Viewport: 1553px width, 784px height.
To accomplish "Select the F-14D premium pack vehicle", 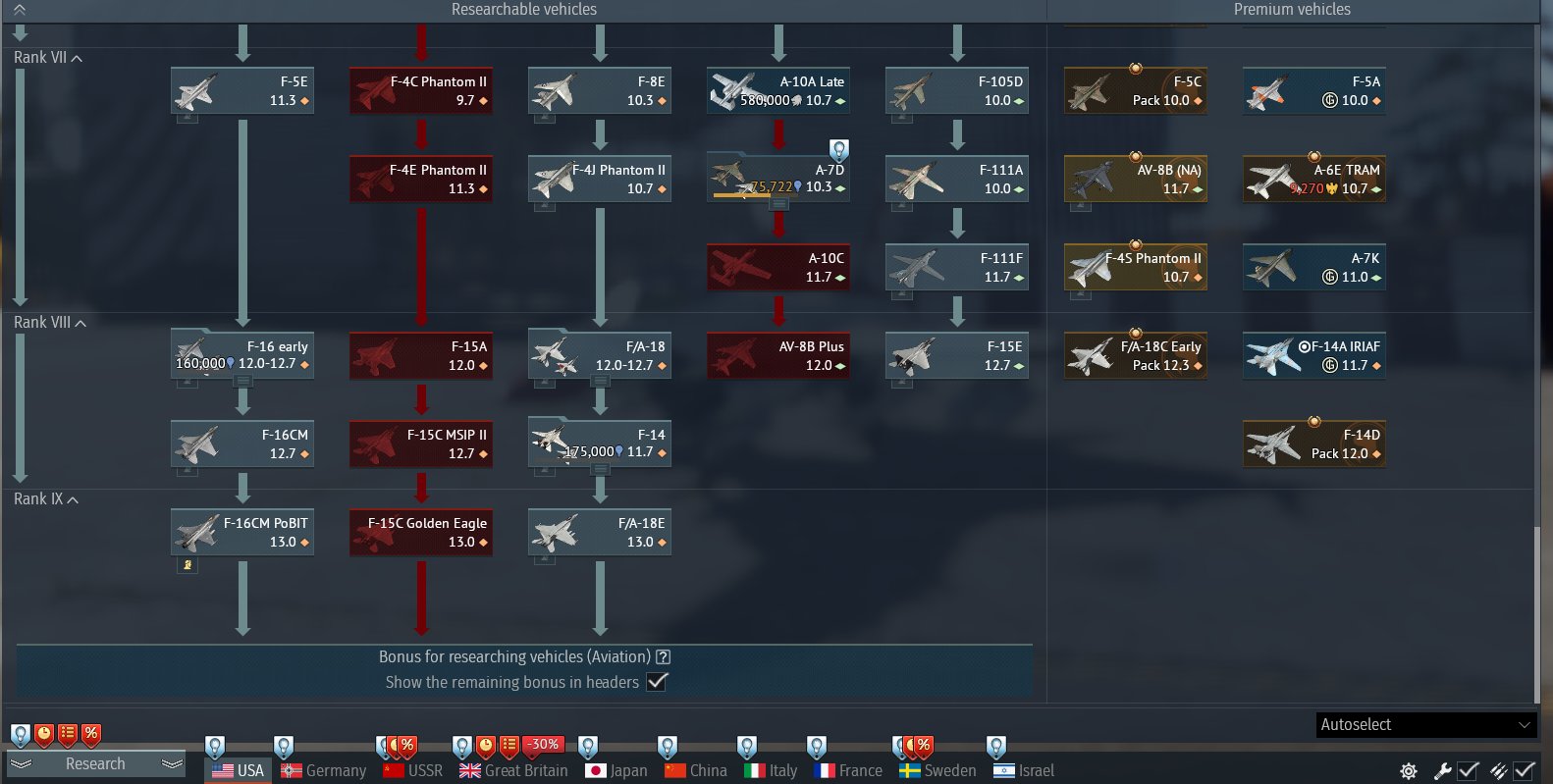I will pos(1314,444).
